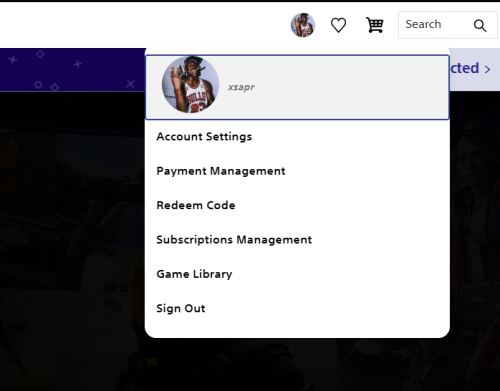
Task: Open the xsapr profile card
Action: point(297,87)
